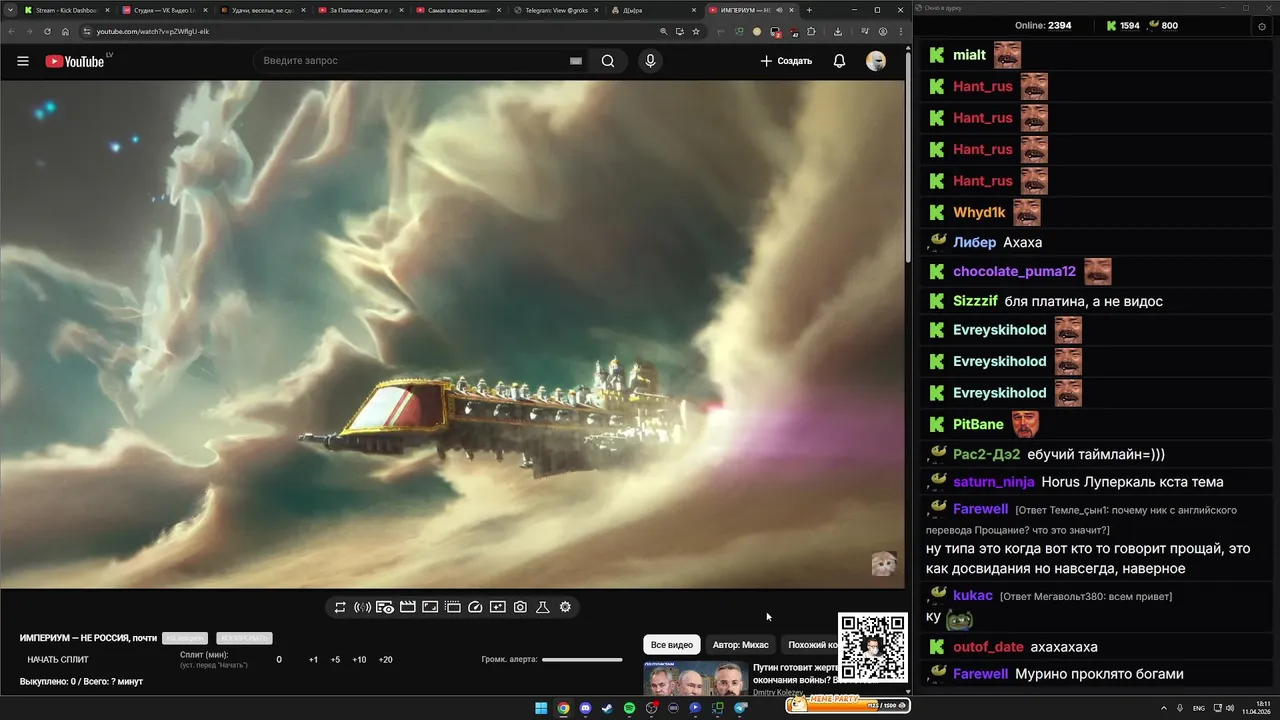Click the MEME PARTY progress bar overlay
The height and width of the screenshot is (720, 1280).
pyautogui.click(x=848, y=704)
